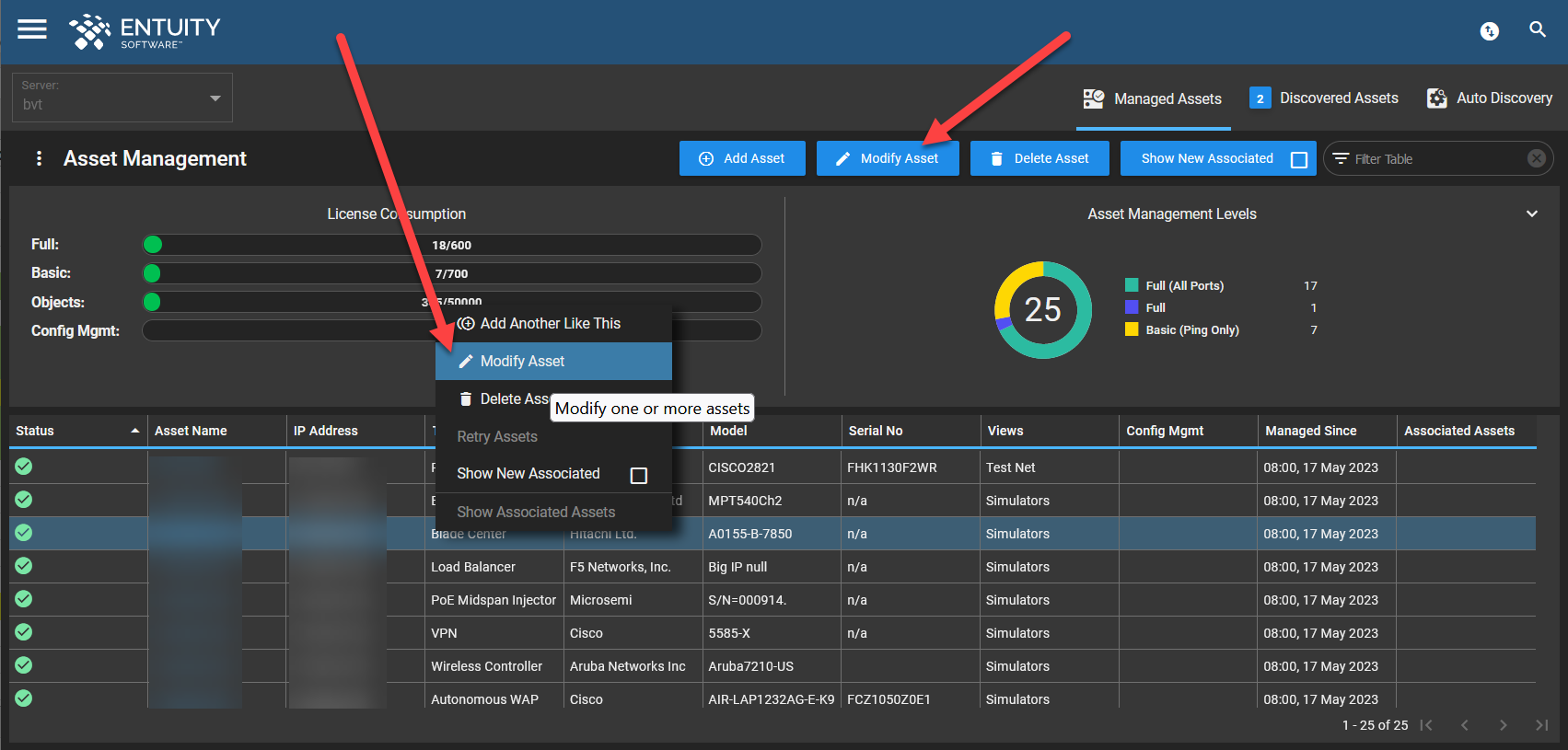Click the green status icon for Load Balancer
Viewport: 1568px width, 750px height.
(x=24, y=566)
